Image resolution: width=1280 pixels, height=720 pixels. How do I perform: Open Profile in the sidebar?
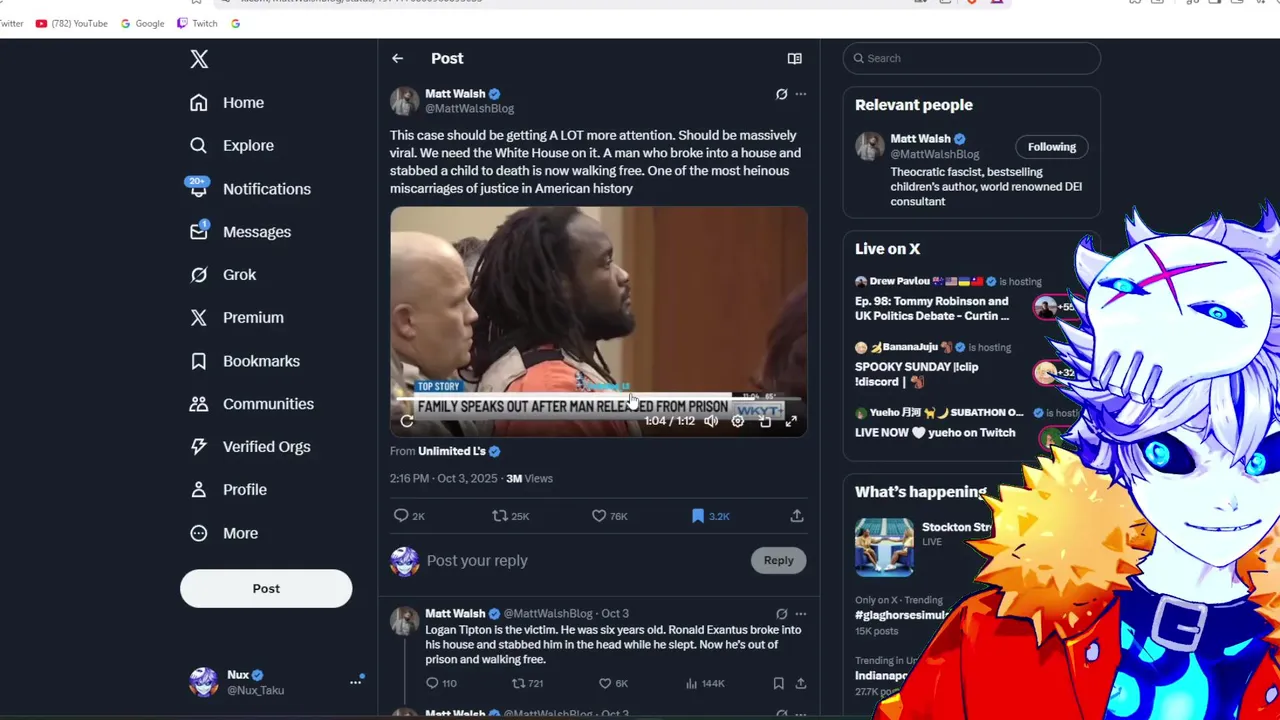point(228,490)
